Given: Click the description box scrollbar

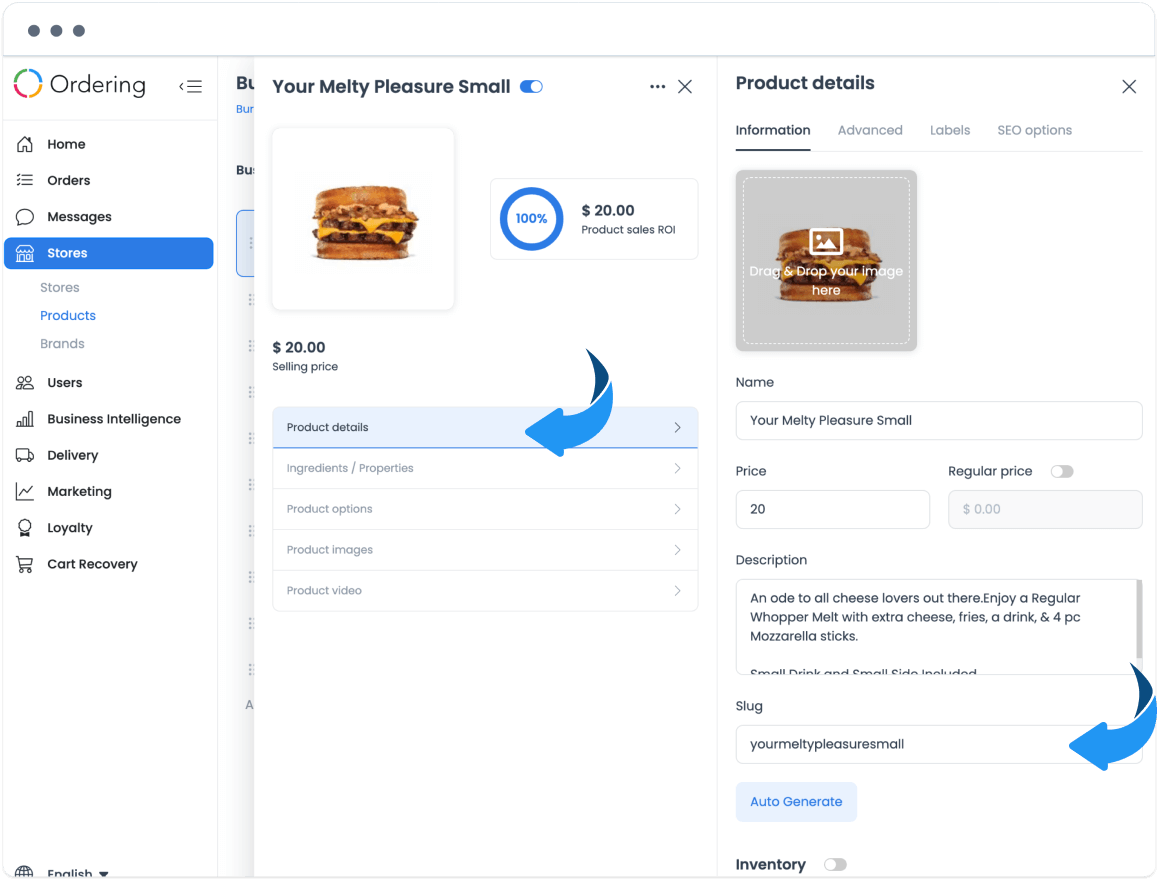Looking at the screenshot, I should tap(1139, 620).
